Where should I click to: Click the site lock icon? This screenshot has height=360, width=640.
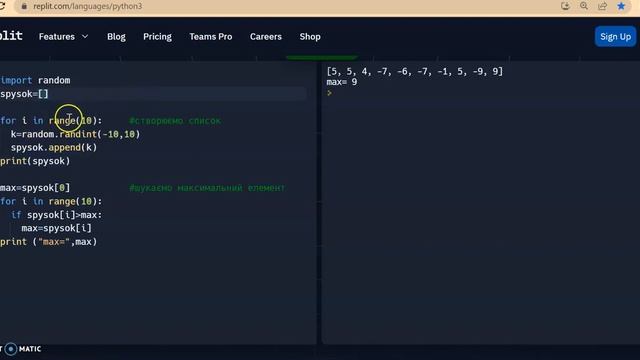24,7
